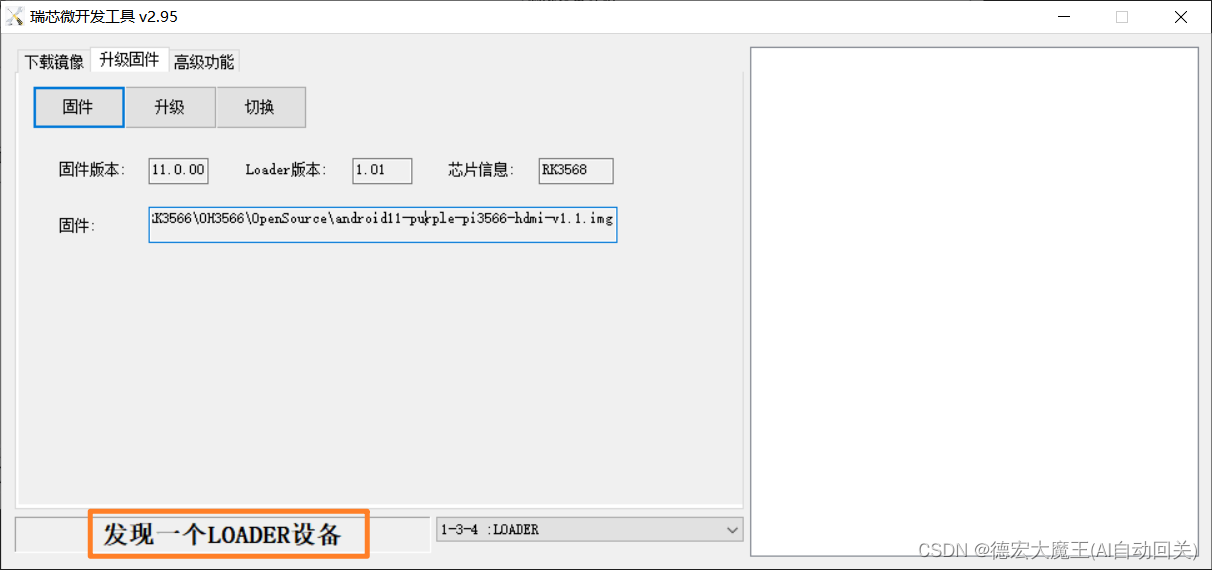The image size is (1212, 570).
Task: Open the 1-3-4 :LOADER device dropdown
Action: coord(589,530)
